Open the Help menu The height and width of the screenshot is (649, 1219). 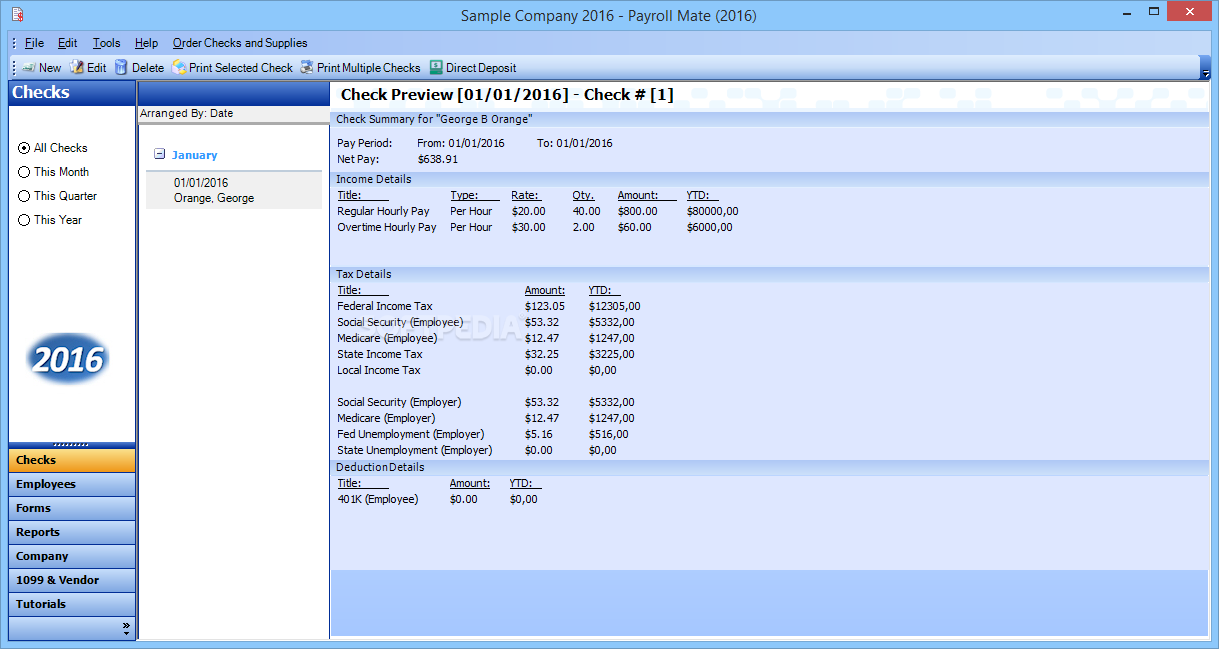click(146, 43)
